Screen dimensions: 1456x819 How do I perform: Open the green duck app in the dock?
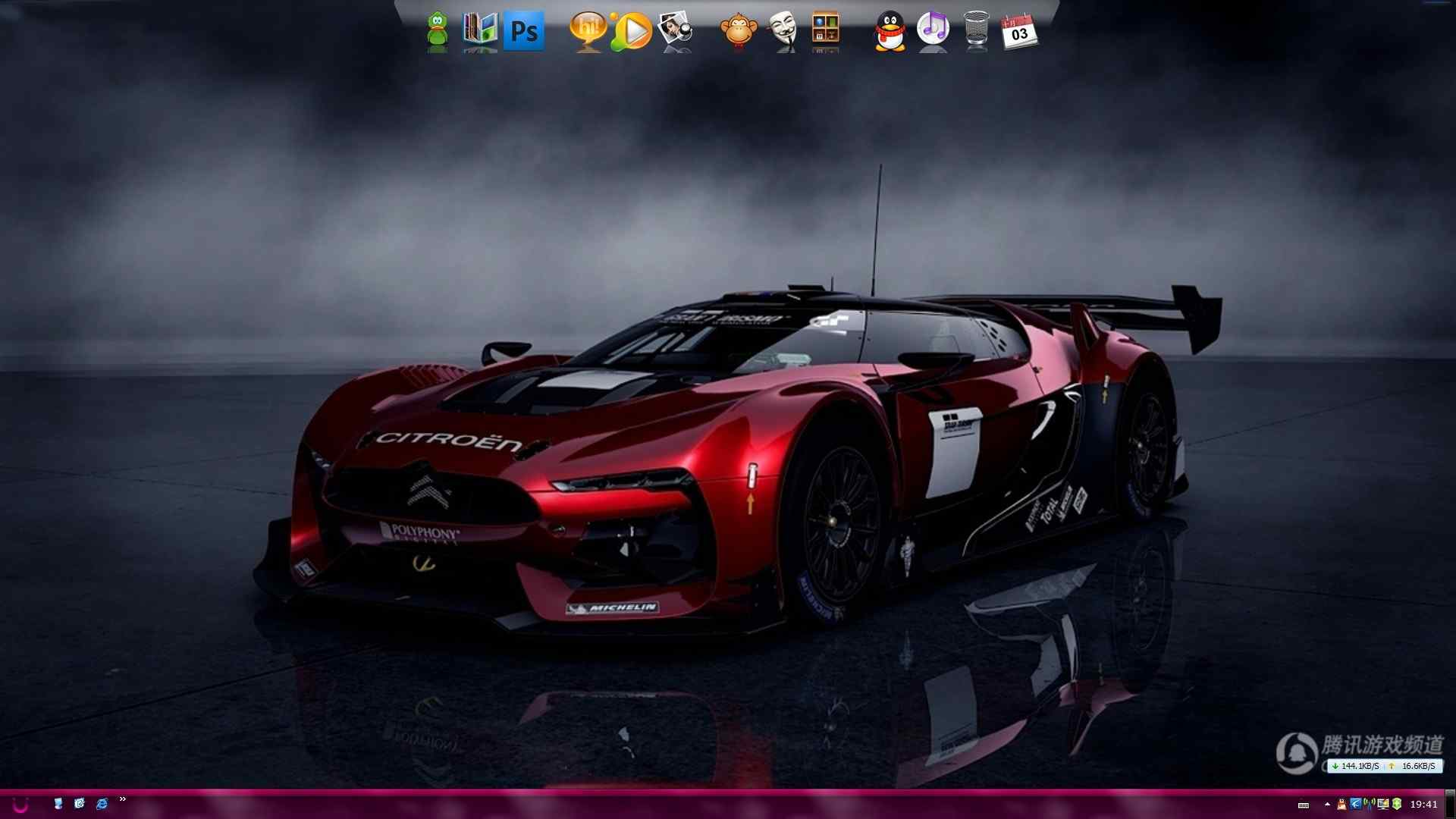pos(438,29)
